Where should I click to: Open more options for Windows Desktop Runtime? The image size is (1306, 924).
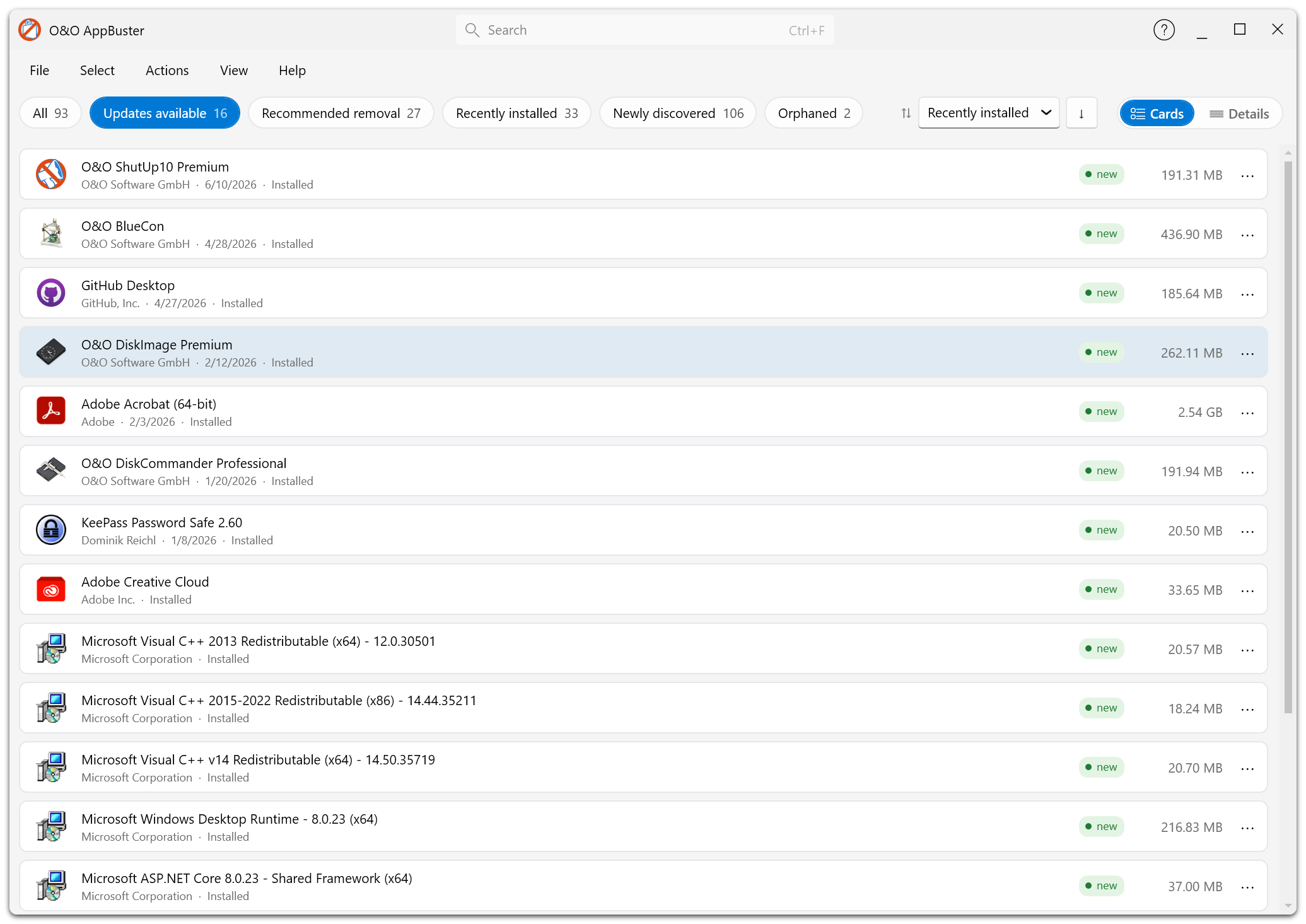click(1247, 828)
